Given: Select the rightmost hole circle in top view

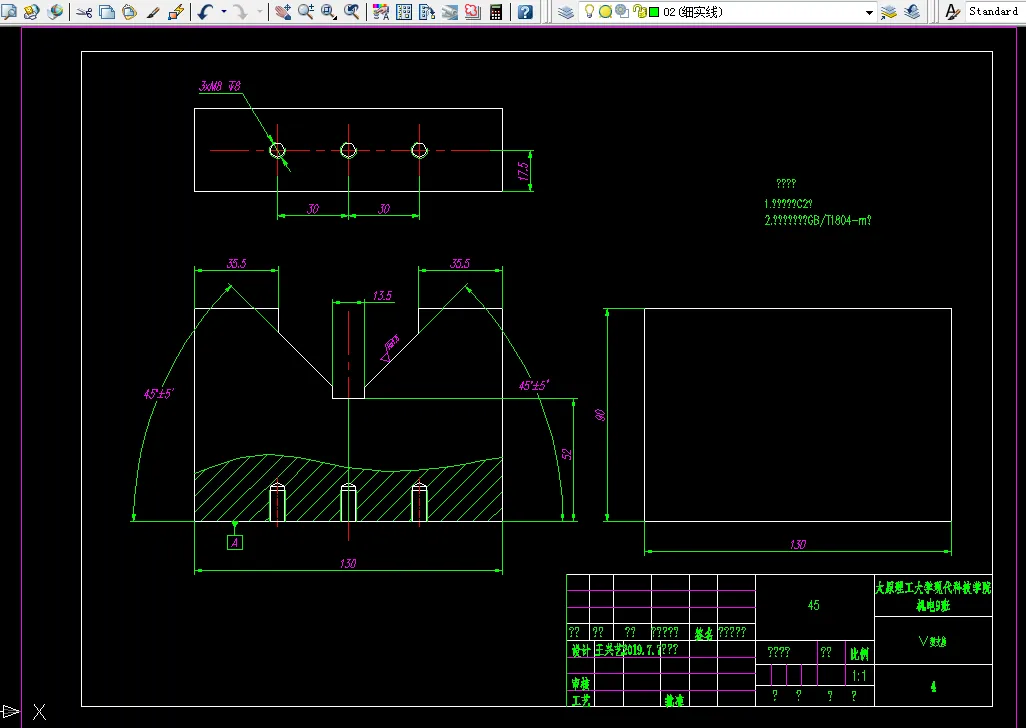Looking at the screenshot, I should click(x=419, y=150).
